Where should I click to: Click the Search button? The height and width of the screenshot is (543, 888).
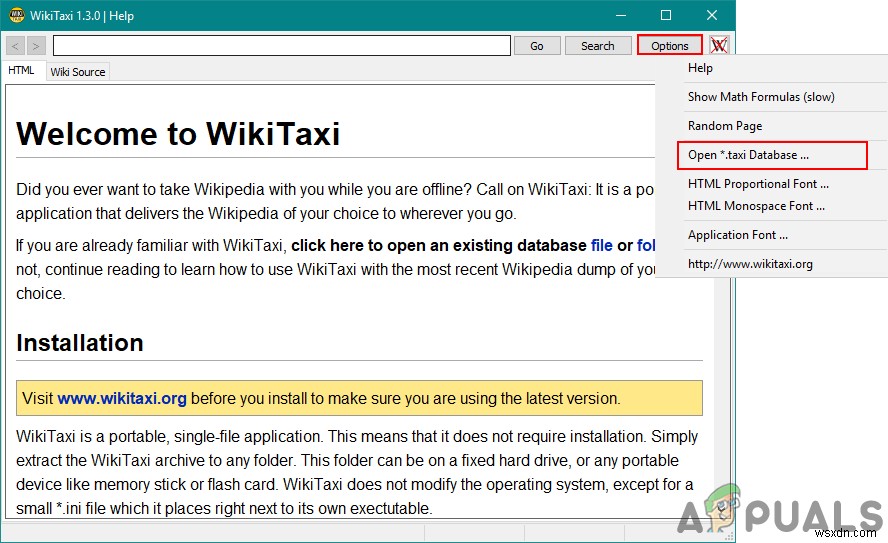click(597, 46)
